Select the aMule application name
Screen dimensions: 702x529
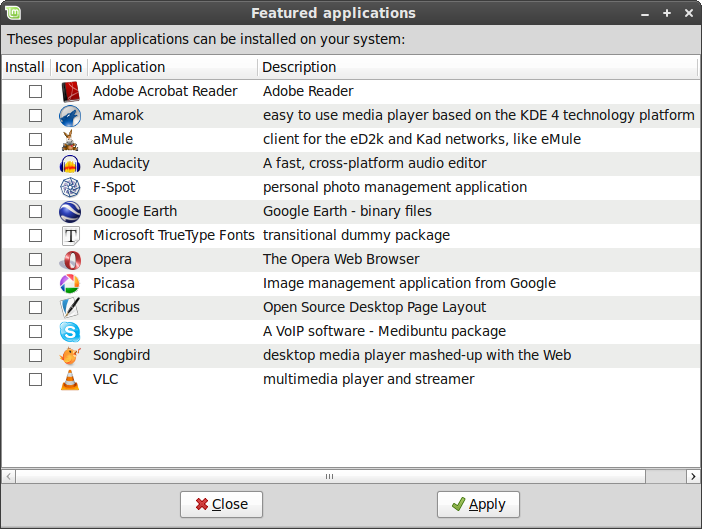click(x=113, y=139)
